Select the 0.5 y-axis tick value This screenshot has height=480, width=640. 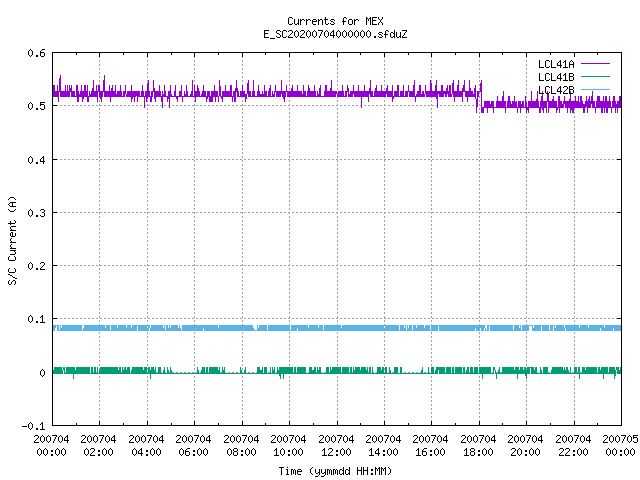tap(36, 106)
